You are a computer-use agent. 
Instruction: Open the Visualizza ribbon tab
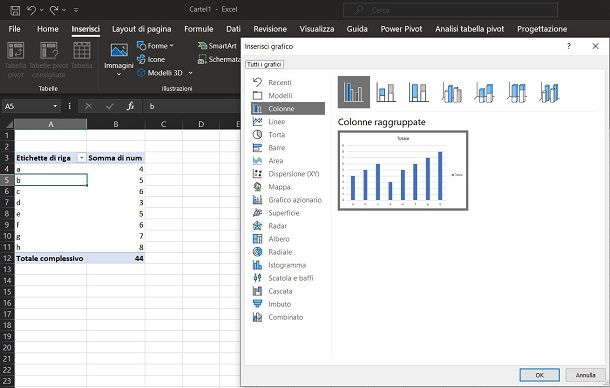click(x=317, y=29)
